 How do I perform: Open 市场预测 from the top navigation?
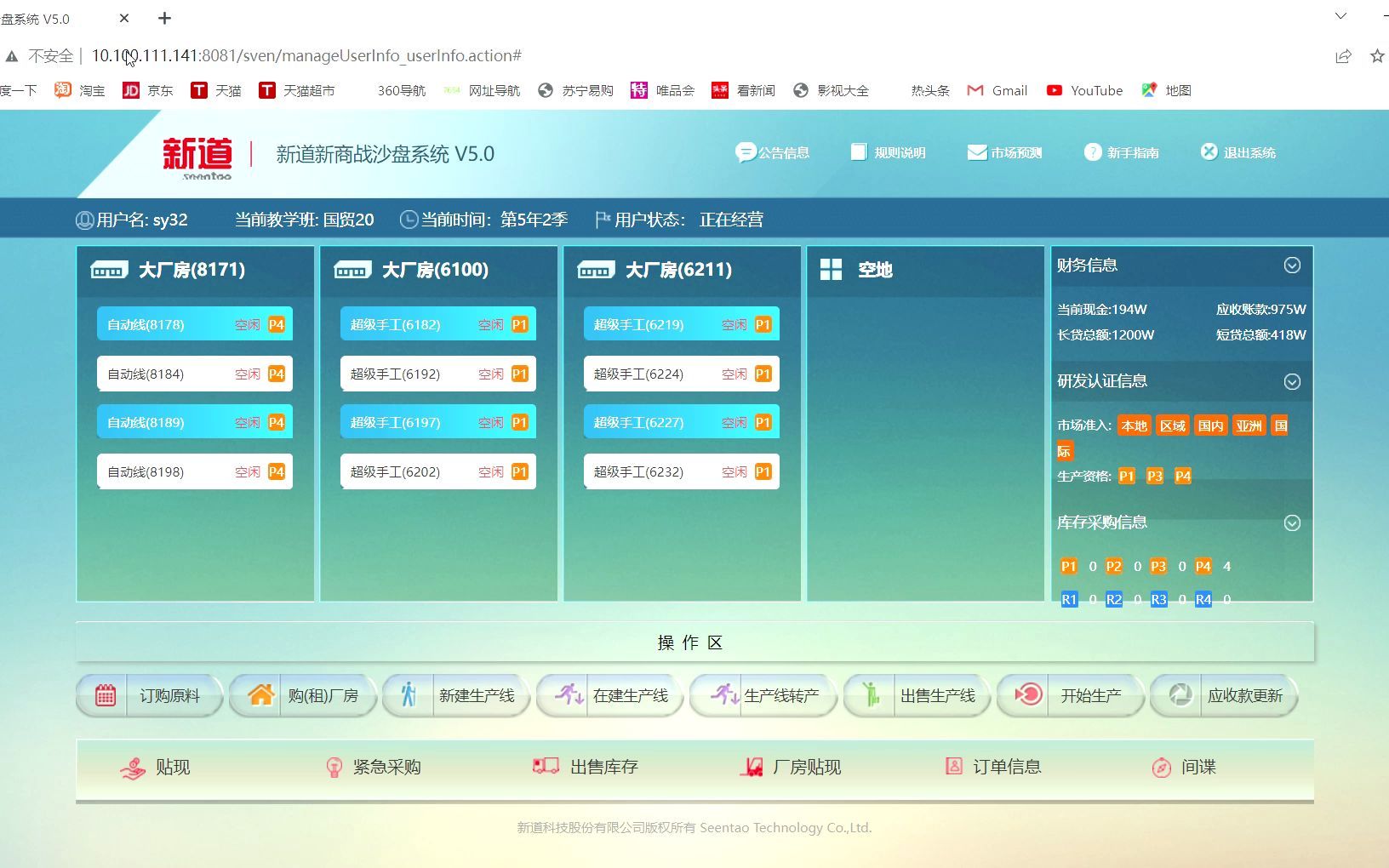coord(1004,152)
